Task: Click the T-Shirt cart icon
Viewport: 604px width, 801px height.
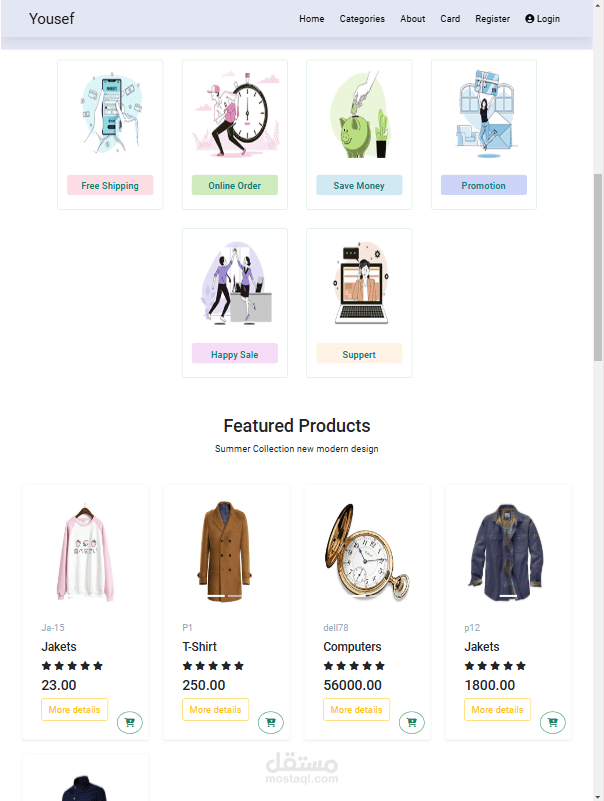Action: tap(271, 722)
